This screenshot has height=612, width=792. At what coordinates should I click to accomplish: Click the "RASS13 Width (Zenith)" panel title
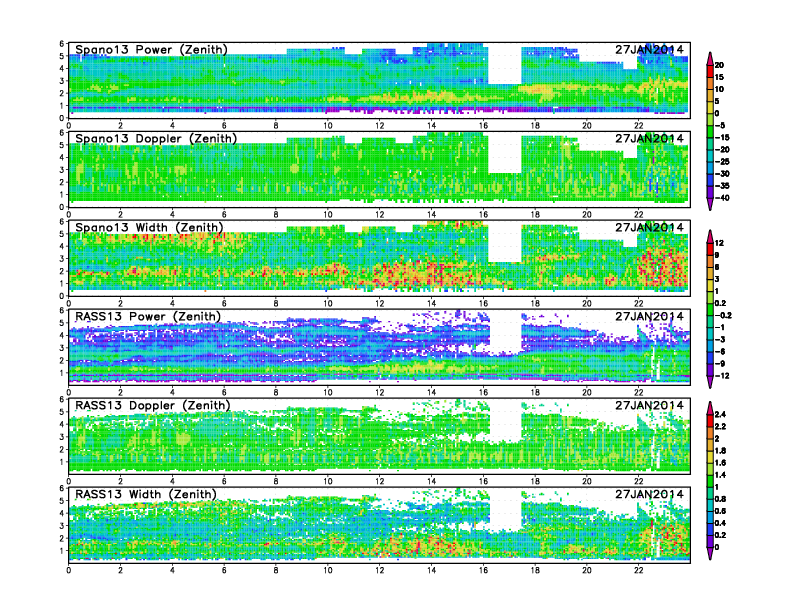point(146,494)
